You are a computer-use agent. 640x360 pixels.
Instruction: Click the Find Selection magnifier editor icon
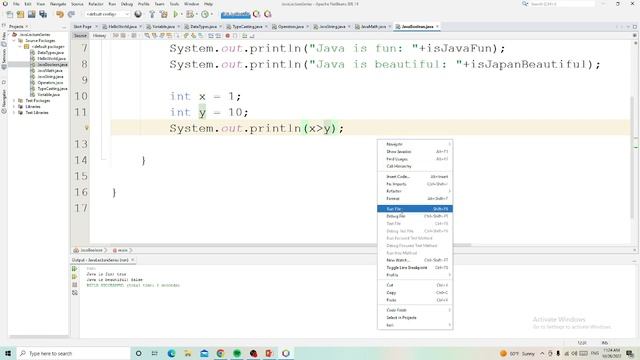(147, 36)
